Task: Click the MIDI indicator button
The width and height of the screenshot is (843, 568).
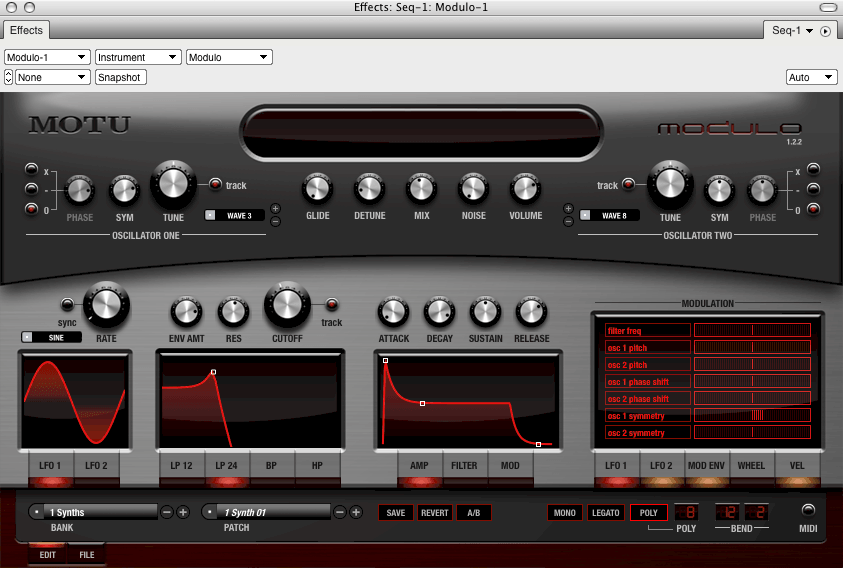Action: (x=808, y=509)
